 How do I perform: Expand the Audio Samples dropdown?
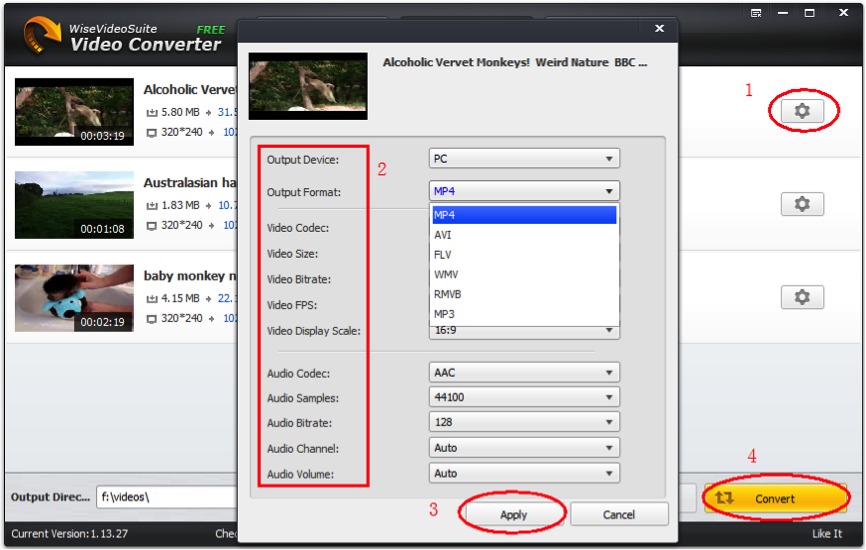point(524,398)
